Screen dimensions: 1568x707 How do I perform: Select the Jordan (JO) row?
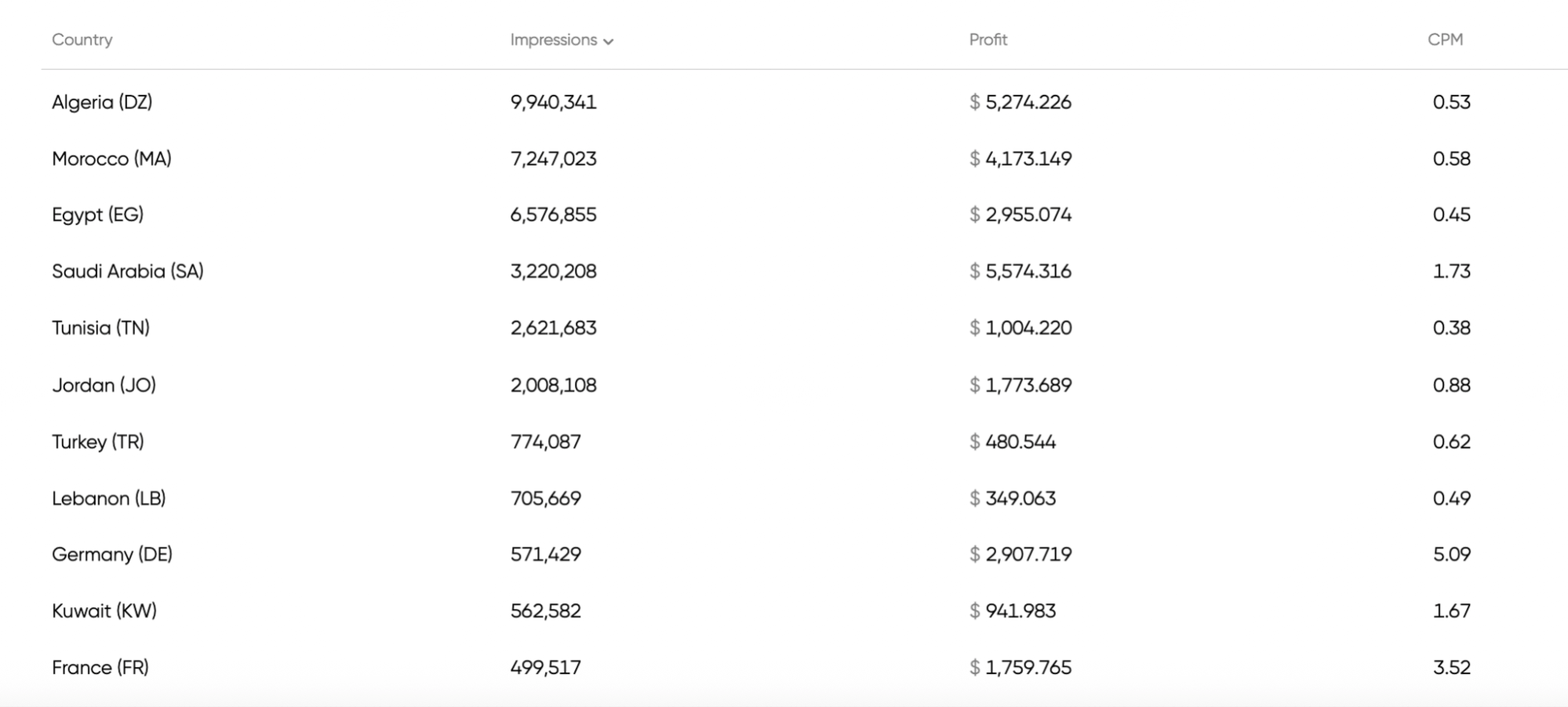click(104, 385)
